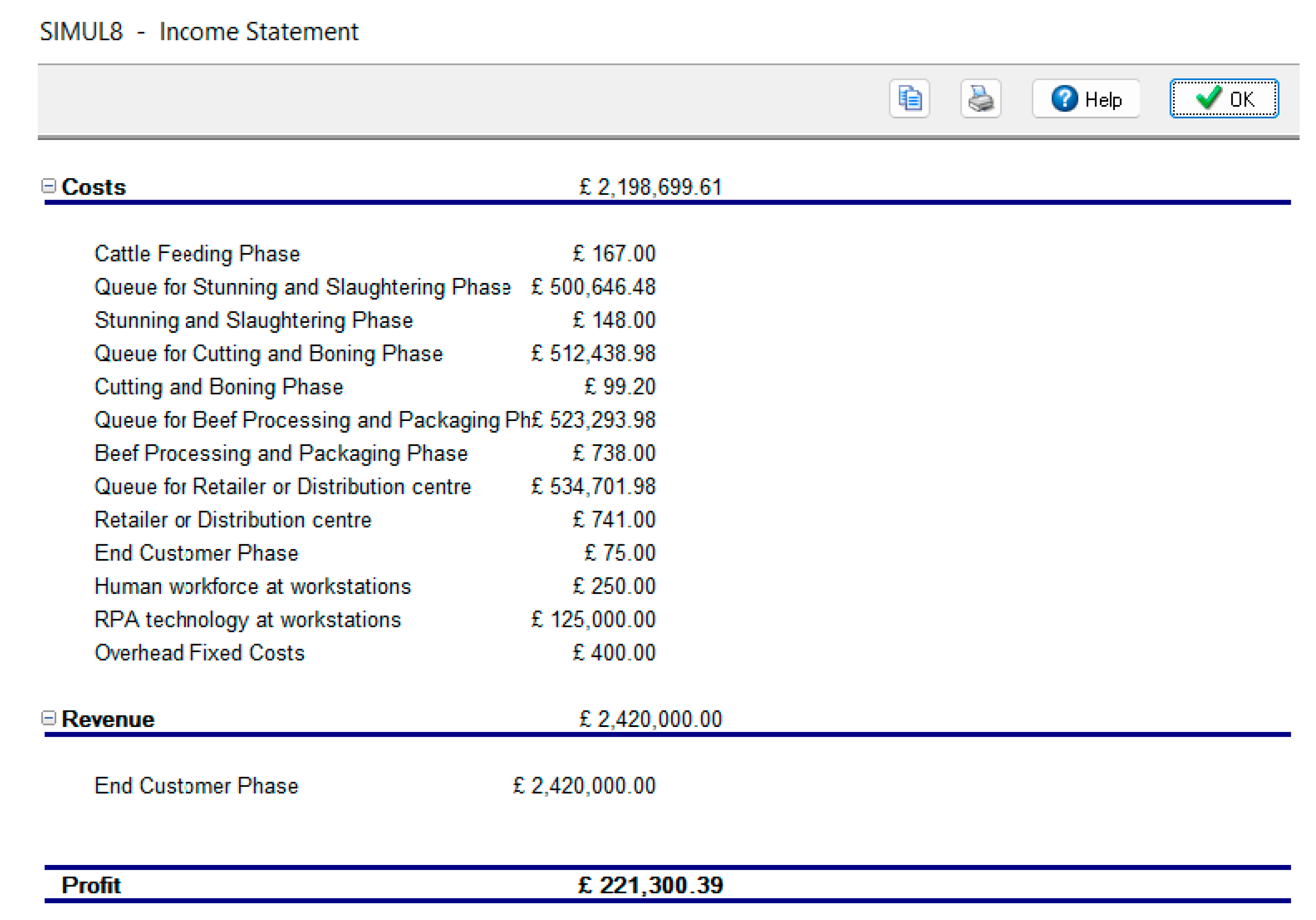The image size is (1316, 920).
Task: Click the Profit label
Action: click(x=91, y=885)
